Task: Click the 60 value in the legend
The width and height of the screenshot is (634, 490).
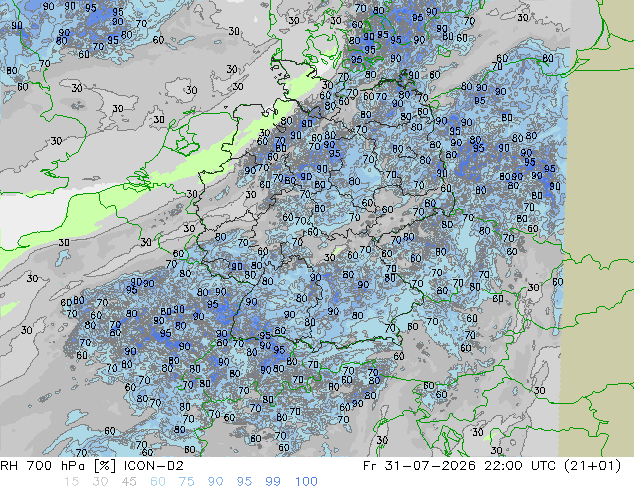Action: click(x=158, y=482)
